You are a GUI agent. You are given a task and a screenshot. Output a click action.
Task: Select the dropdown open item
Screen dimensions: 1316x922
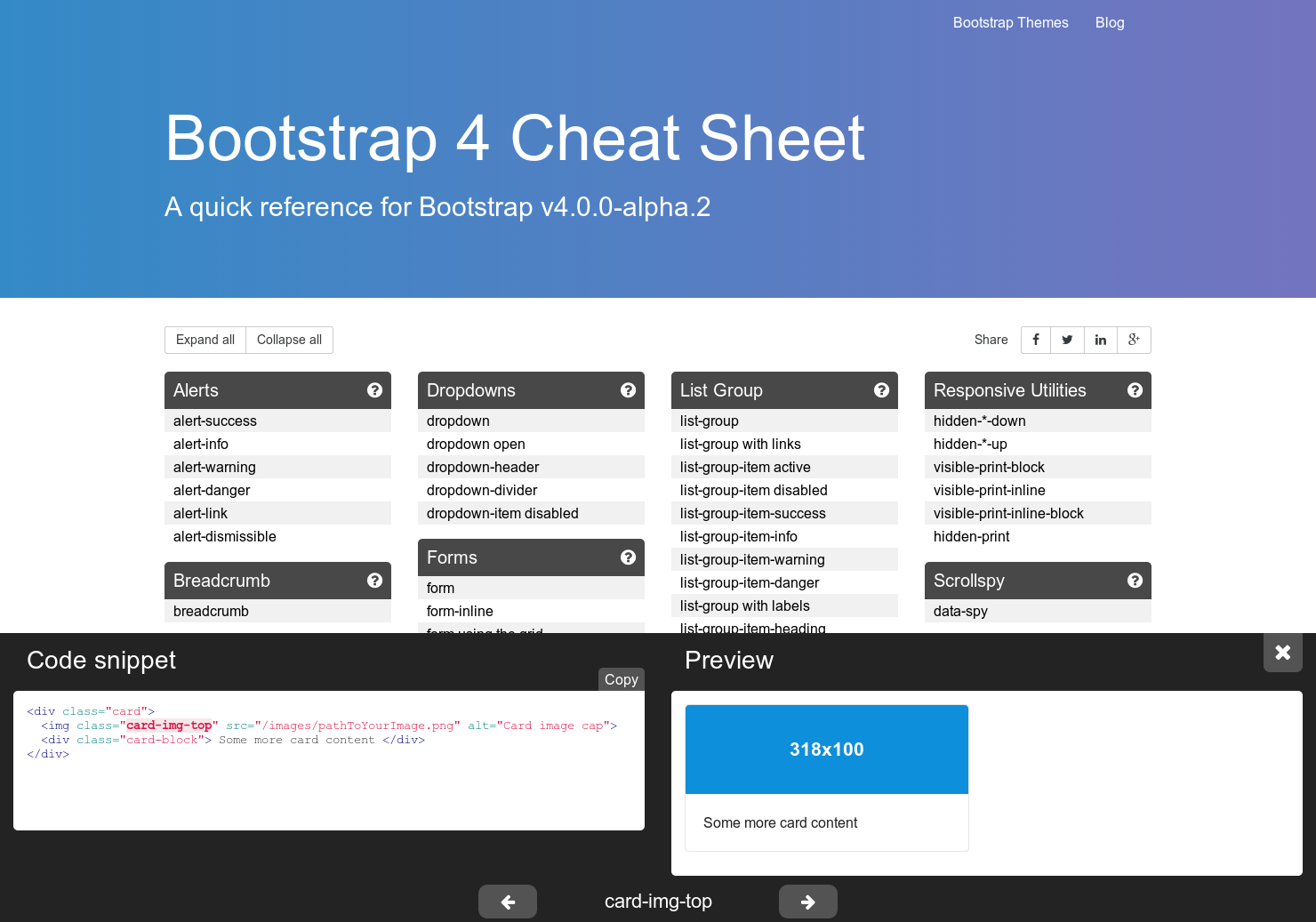pyautogui.click(x=531, y=444)
